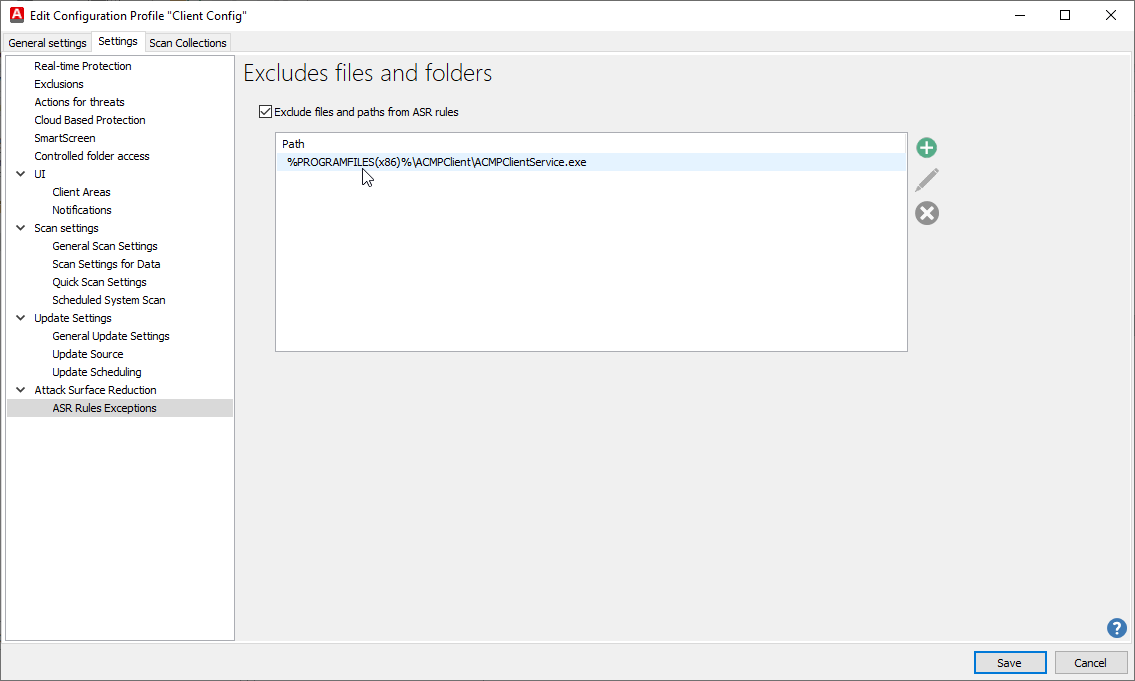Open Scheduled System Scan settings
The height and width of the screenshot is (681, 1135).
pyautogui.click(x=109, y=300)
